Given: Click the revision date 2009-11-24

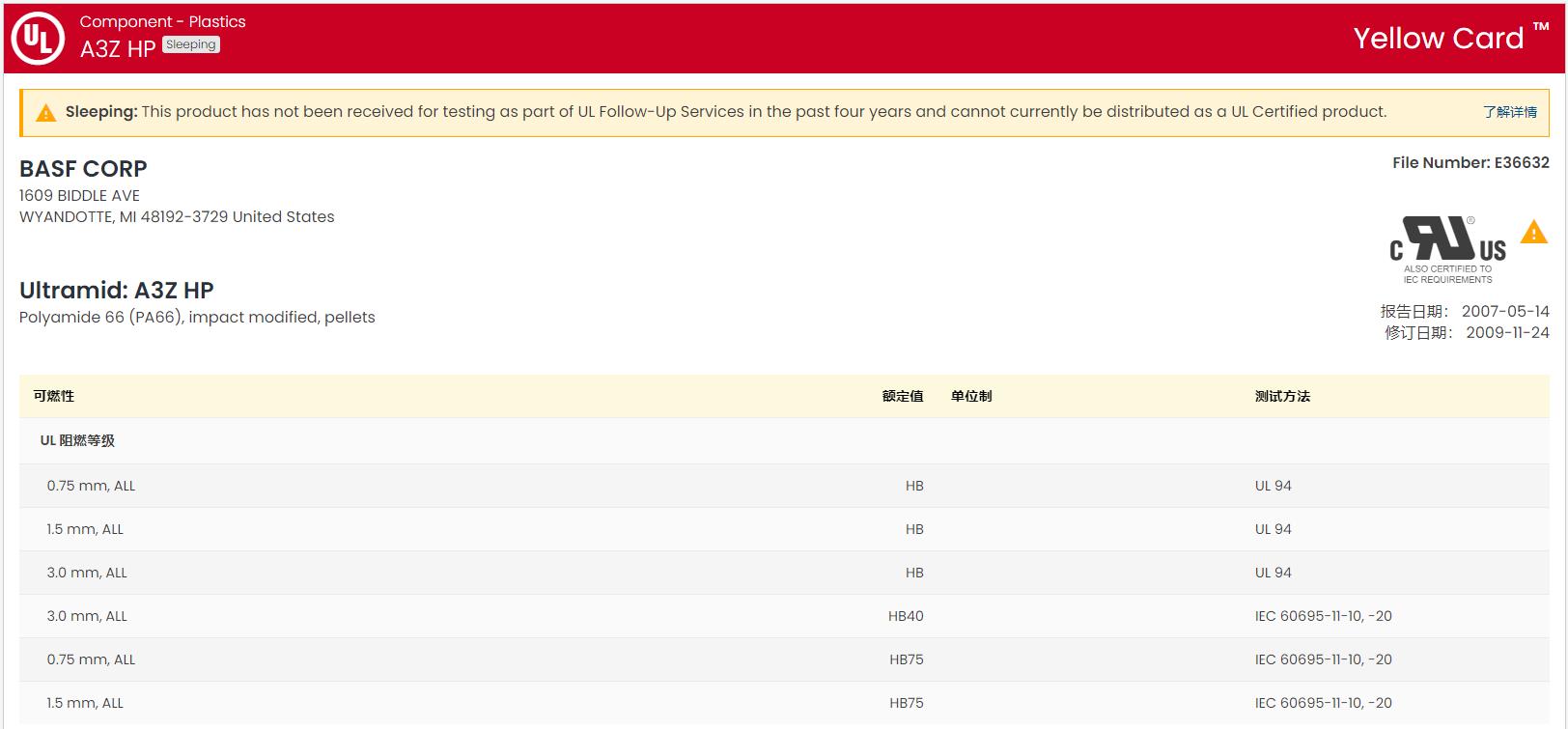Looking at the screenshot, I should tap(1507, 332).
